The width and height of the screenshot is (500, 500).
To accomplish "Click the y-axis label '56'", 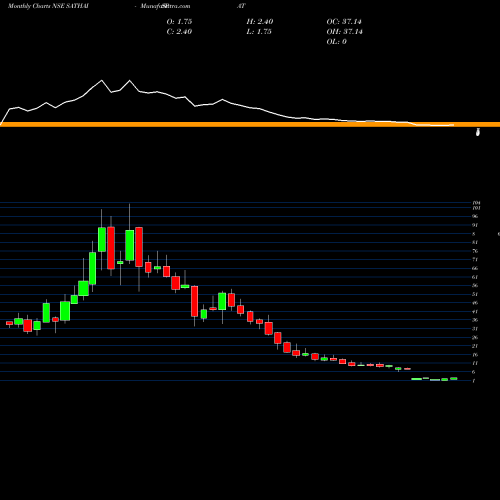I will pyautogui.click(x=475, y=285).
